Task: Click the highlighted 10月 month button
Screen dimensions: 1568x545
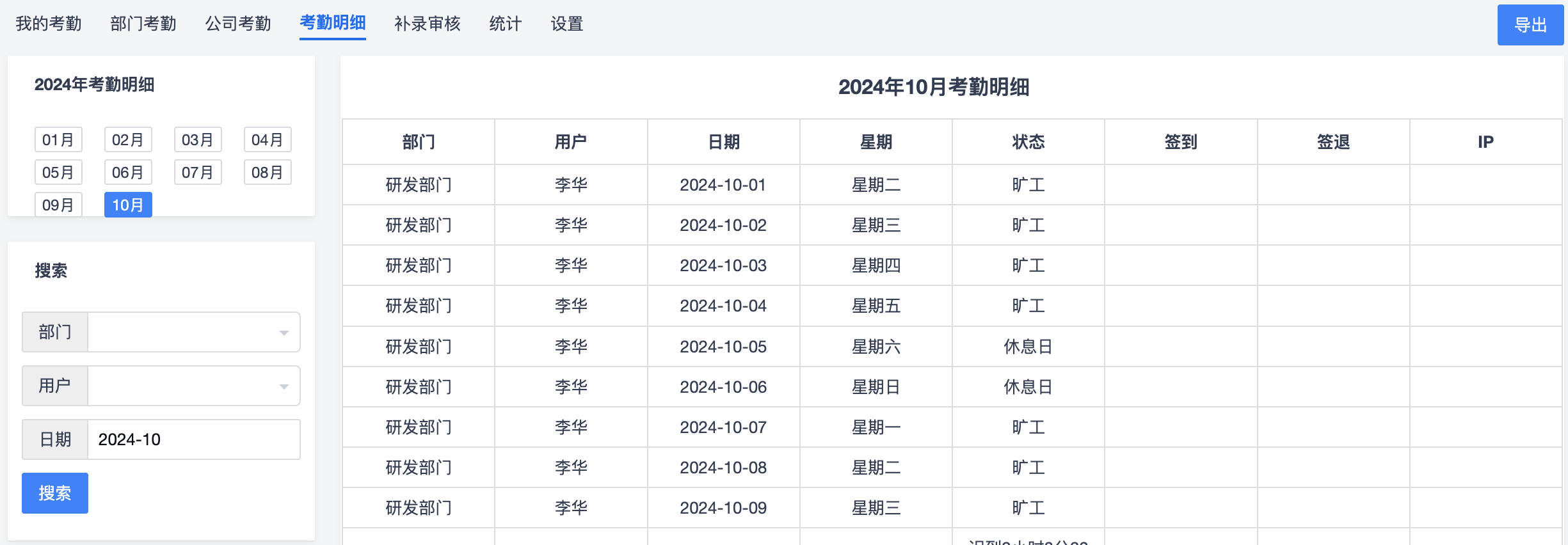Action: pyautogui.click(x=128, y=205)
